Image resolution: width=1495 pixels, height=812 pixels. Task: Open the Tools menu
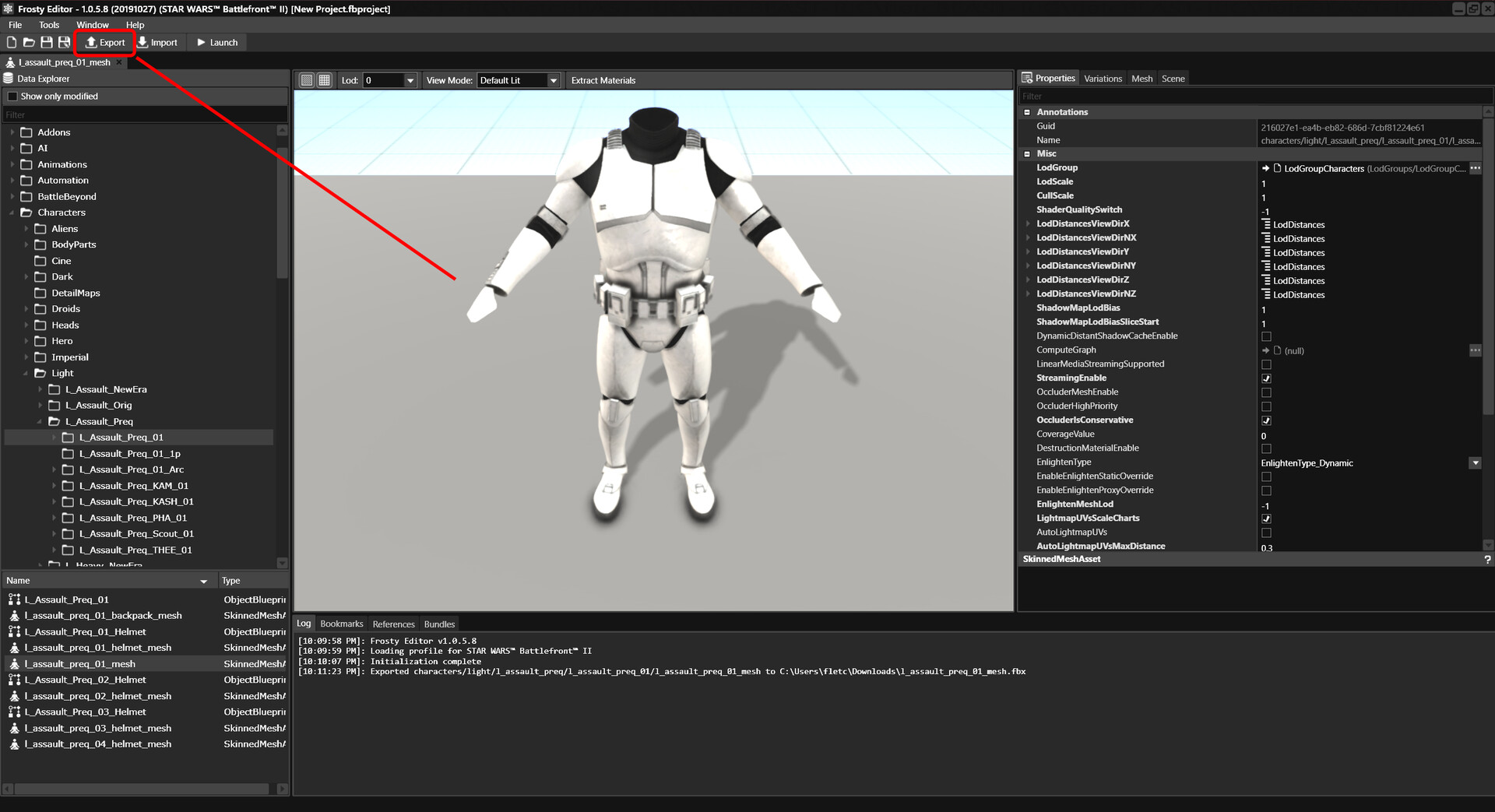point(49,25)
